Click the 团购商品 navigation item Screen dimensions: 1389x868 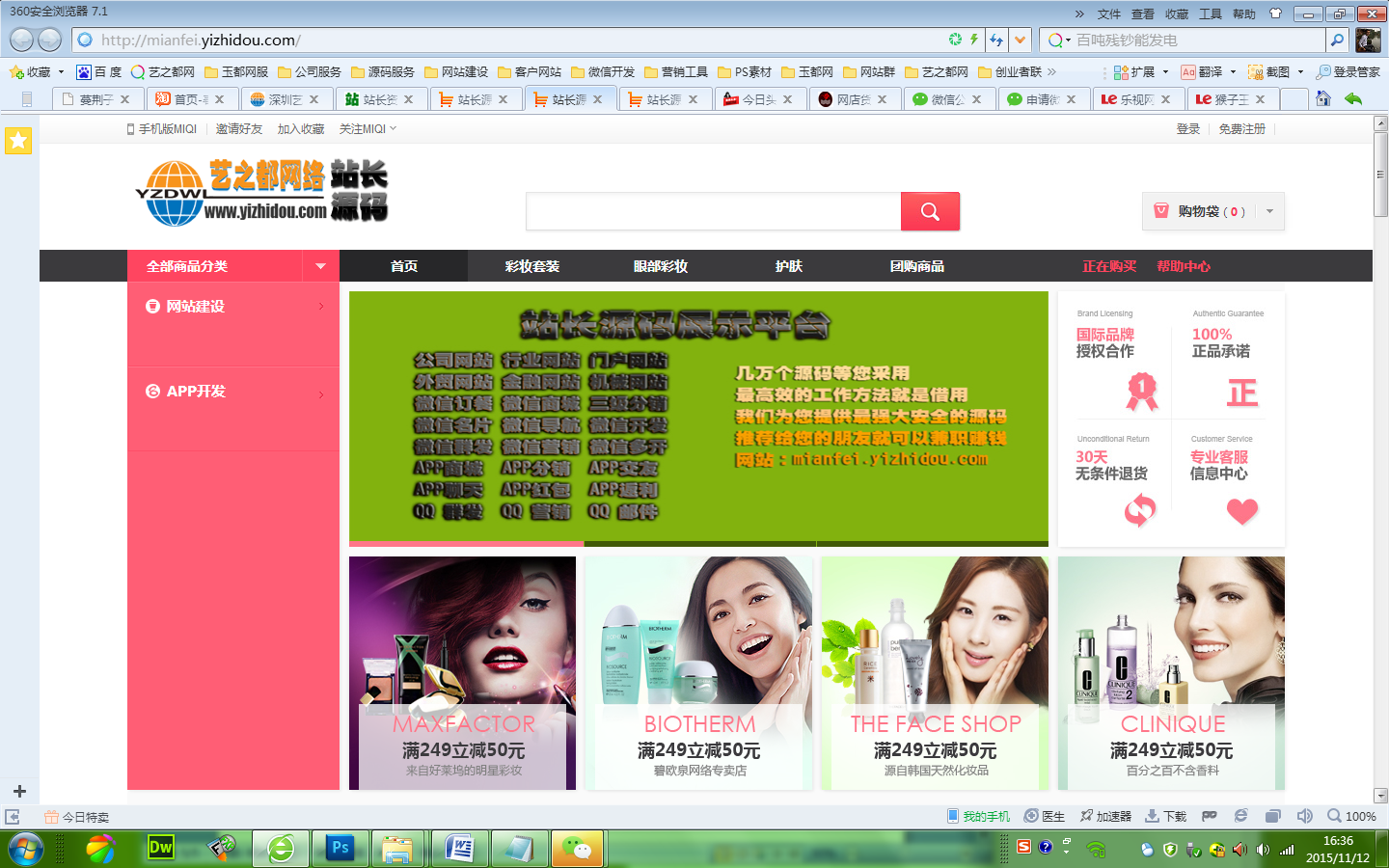tap(917, 266)
